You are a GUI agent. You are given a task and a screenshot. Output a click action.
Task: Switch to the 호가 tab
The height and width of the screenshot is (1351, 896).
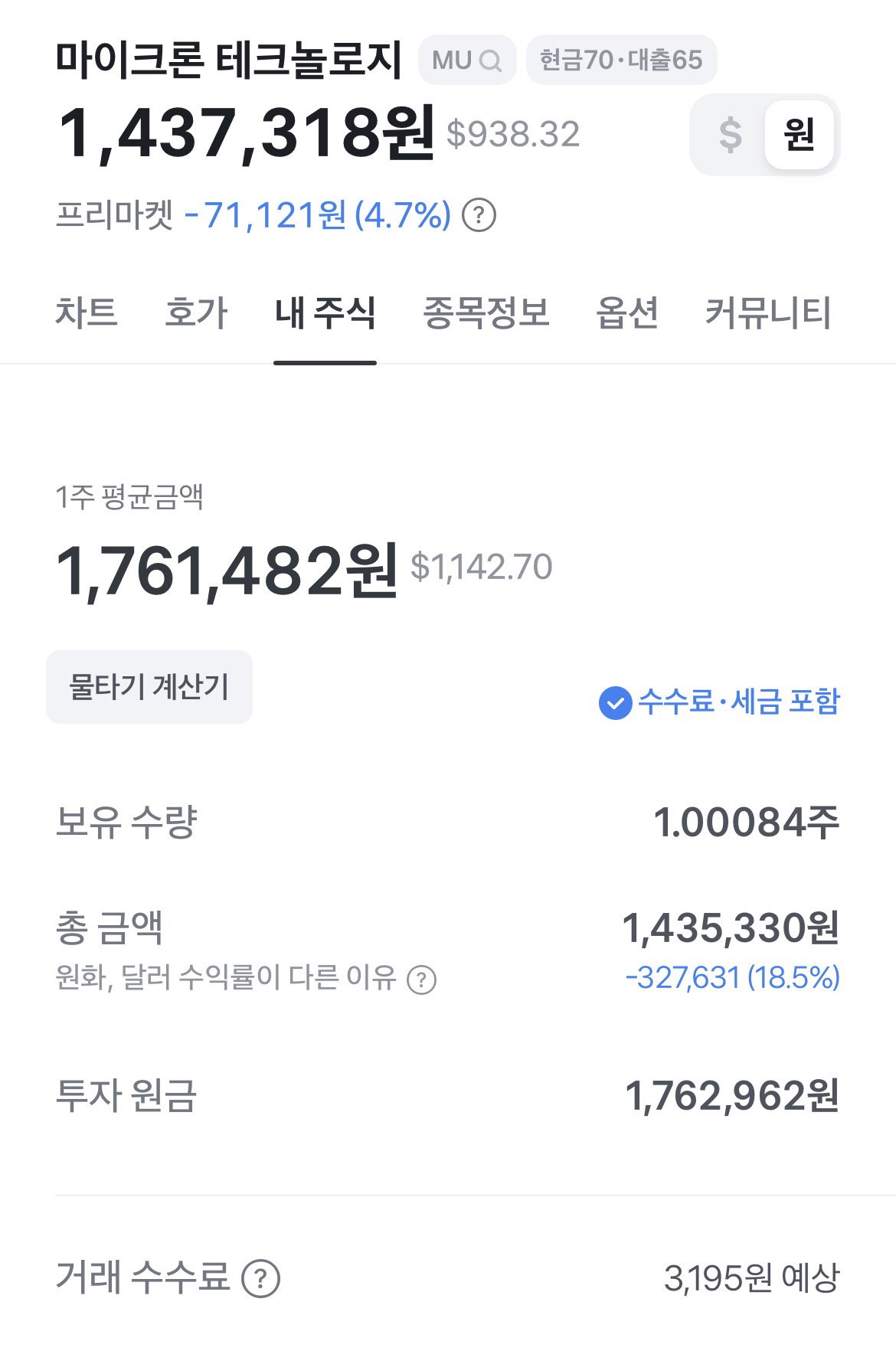point(196,312)
